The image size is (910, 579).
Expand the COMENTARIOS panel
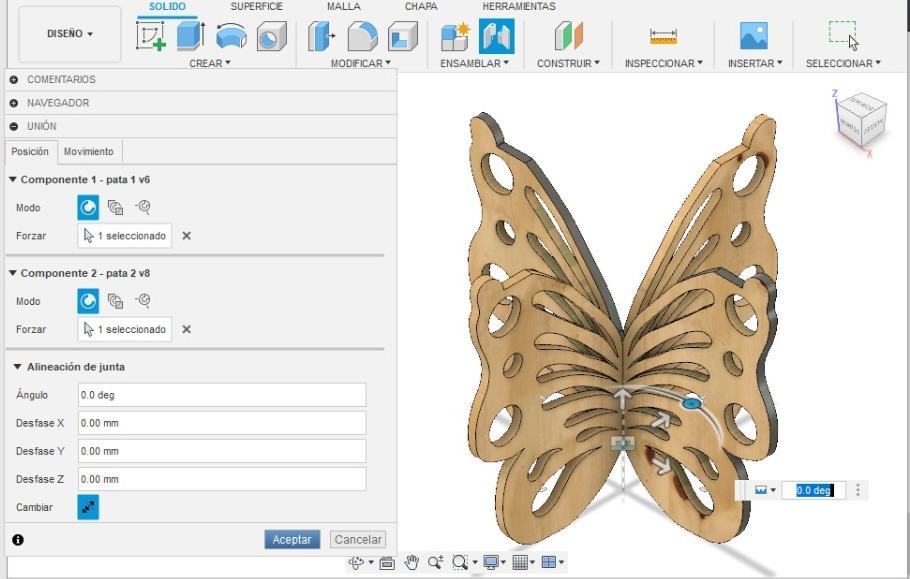(14, 79)
